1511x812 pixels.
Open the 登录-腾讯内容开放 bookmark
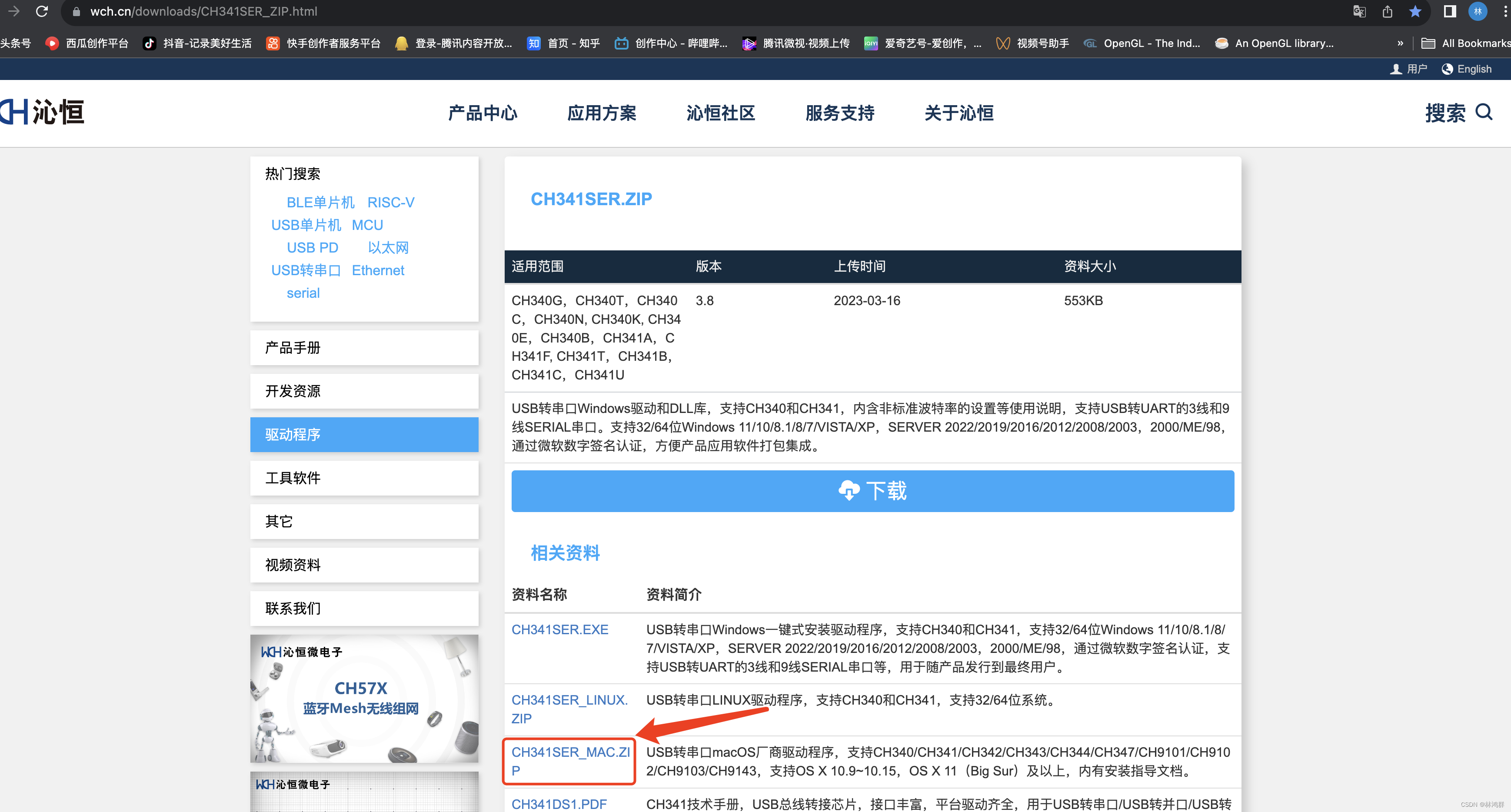pos(453,43)
